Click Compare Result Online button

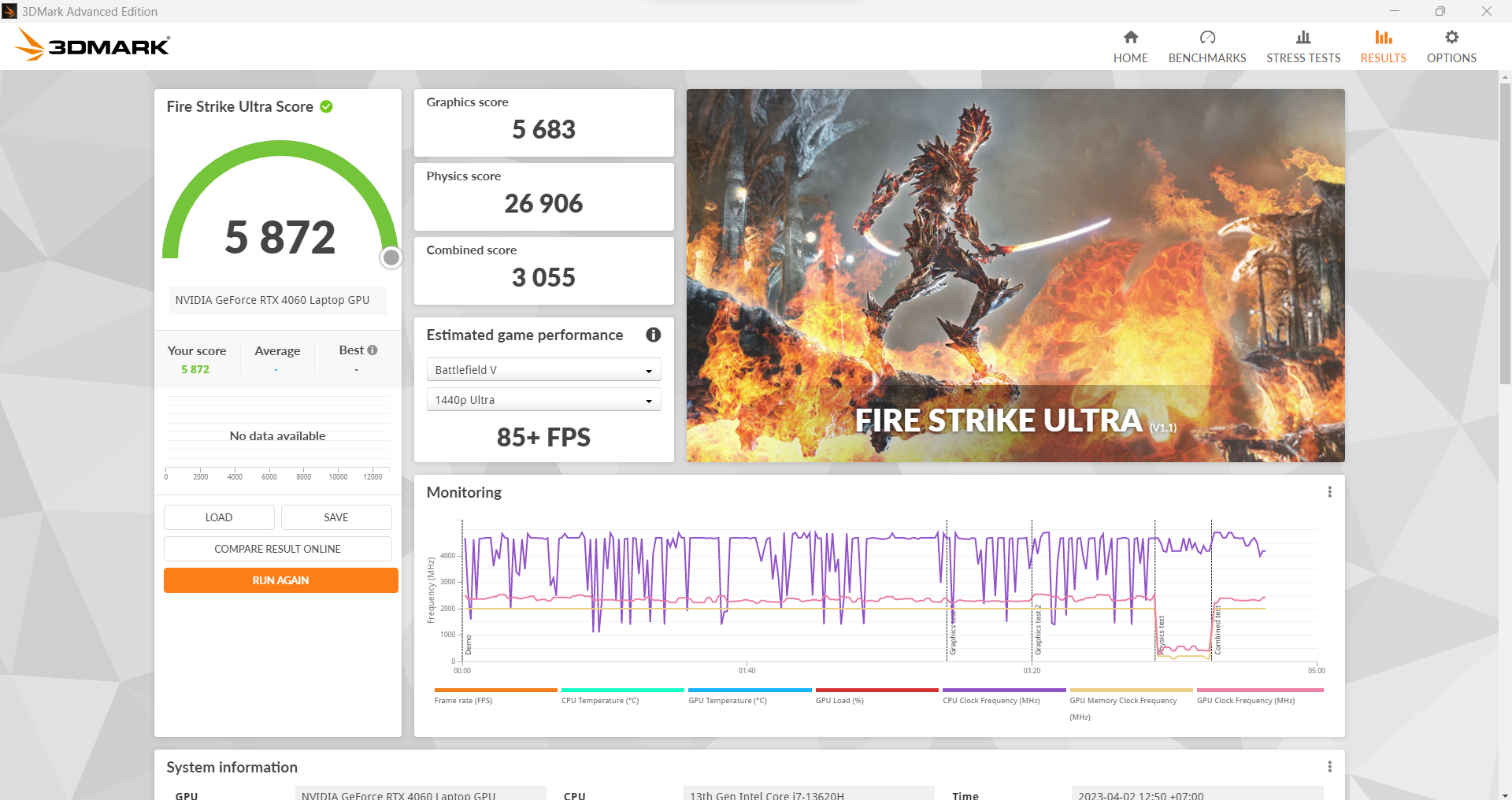[277, 549]
